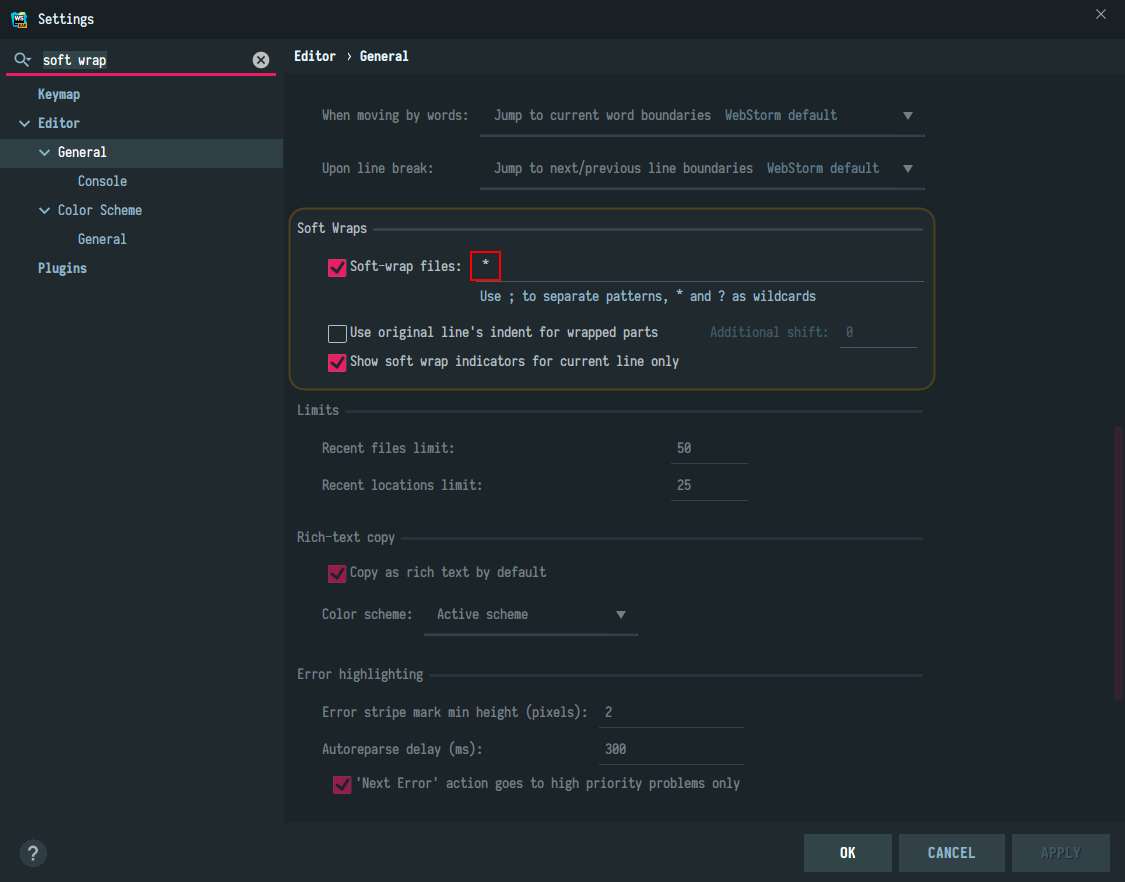Select the Editor category in the tree
Viewport: 1125px width, 882px height.
pos(59,123)
